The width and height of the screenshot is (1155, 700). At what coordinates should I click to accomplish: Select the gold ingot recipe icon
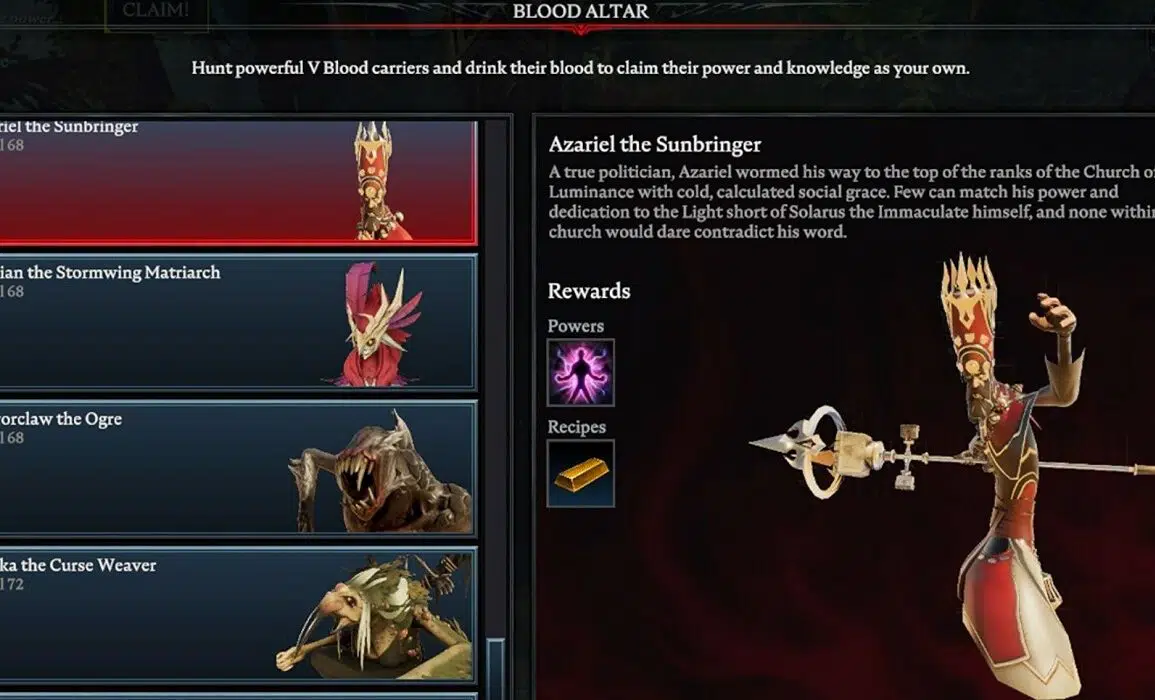[x=580, y=474]
